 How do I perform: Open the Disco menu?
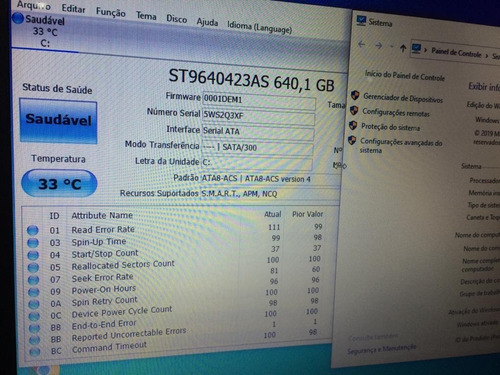click(x=176, y=19)
